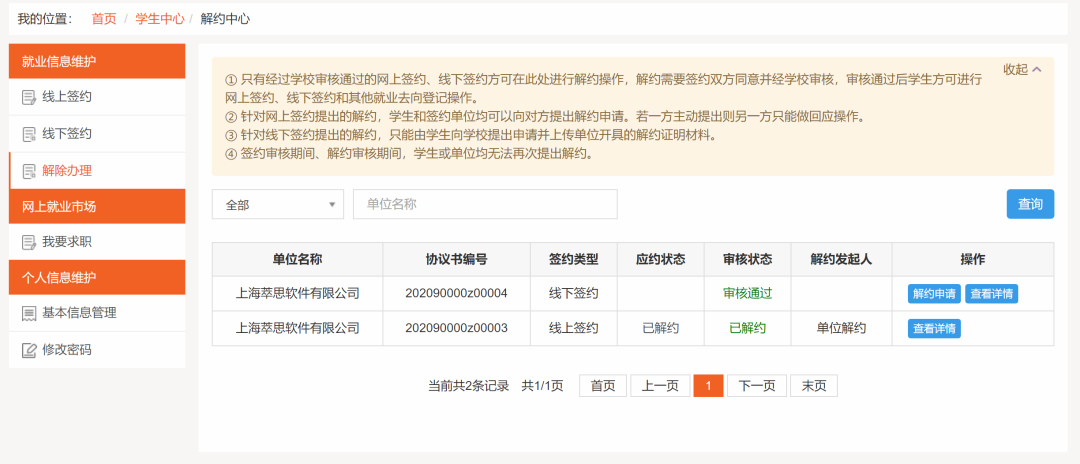The image size is (1080, 464).
Task: Click the icon beside 解除办理
Action: coord(29,171)
